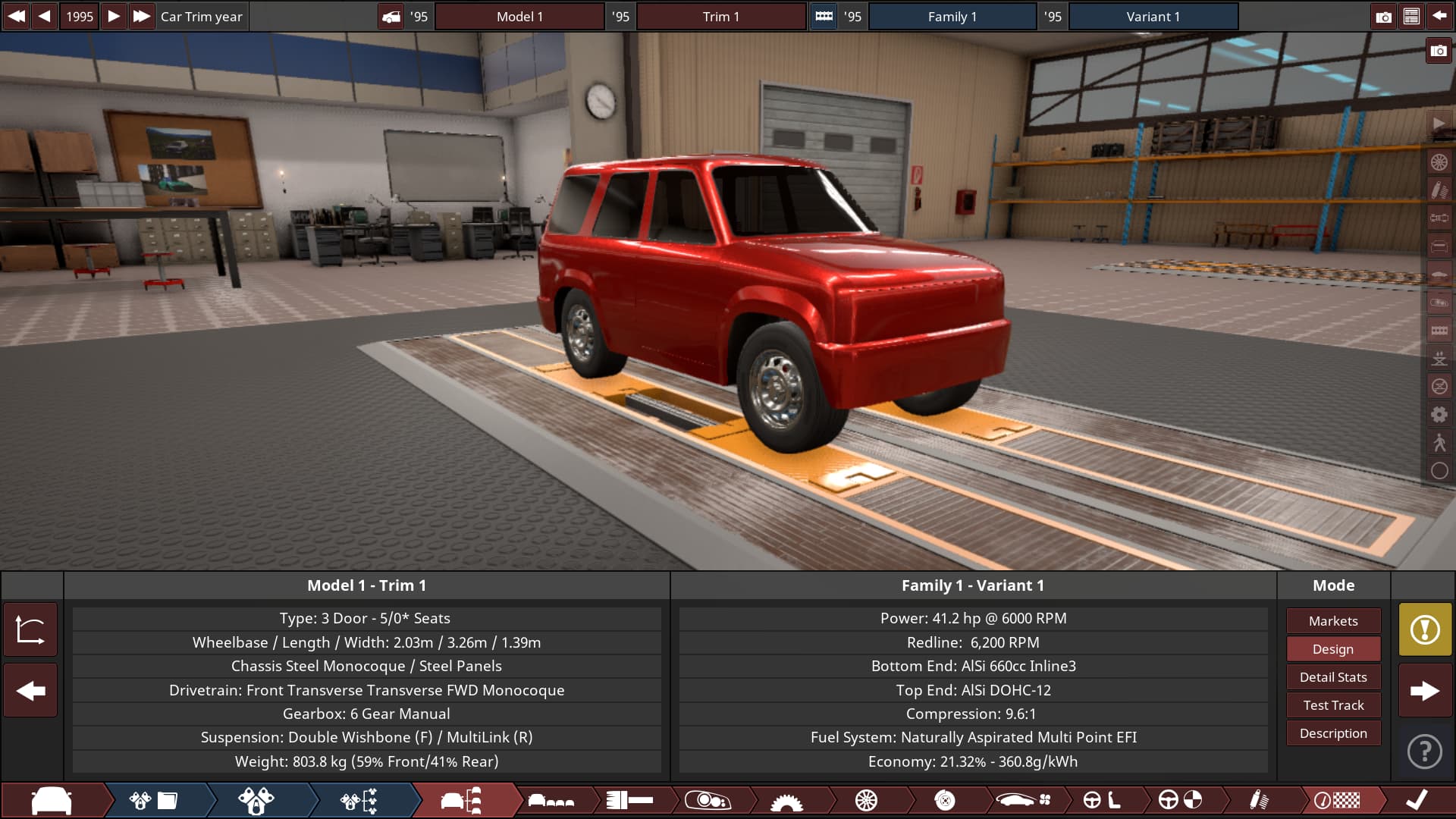Image resolution: width=1456 pixels, height=819 pixels.
Task: Advance trim year by one
Action: [114, 17]
